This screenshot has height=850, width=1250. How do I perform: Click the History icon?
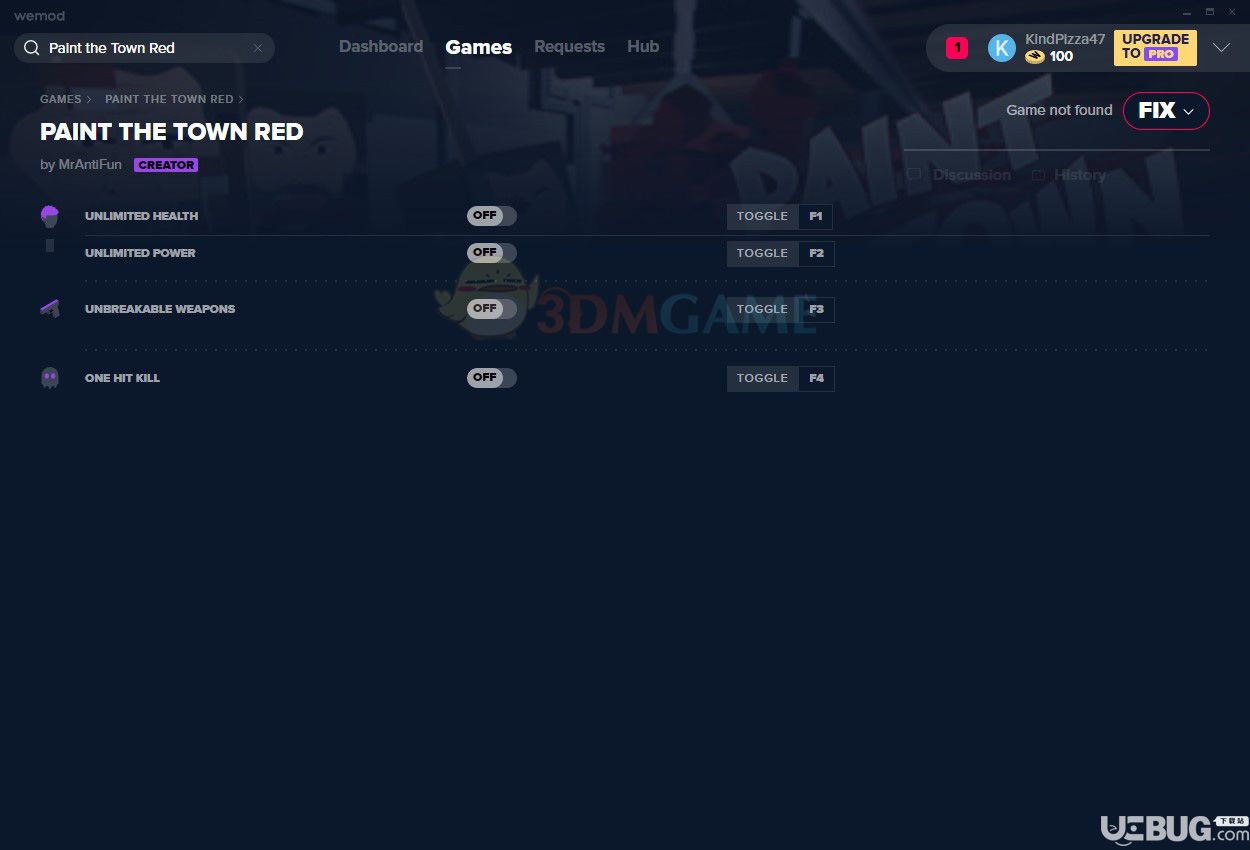click(x=1038, y=175)
